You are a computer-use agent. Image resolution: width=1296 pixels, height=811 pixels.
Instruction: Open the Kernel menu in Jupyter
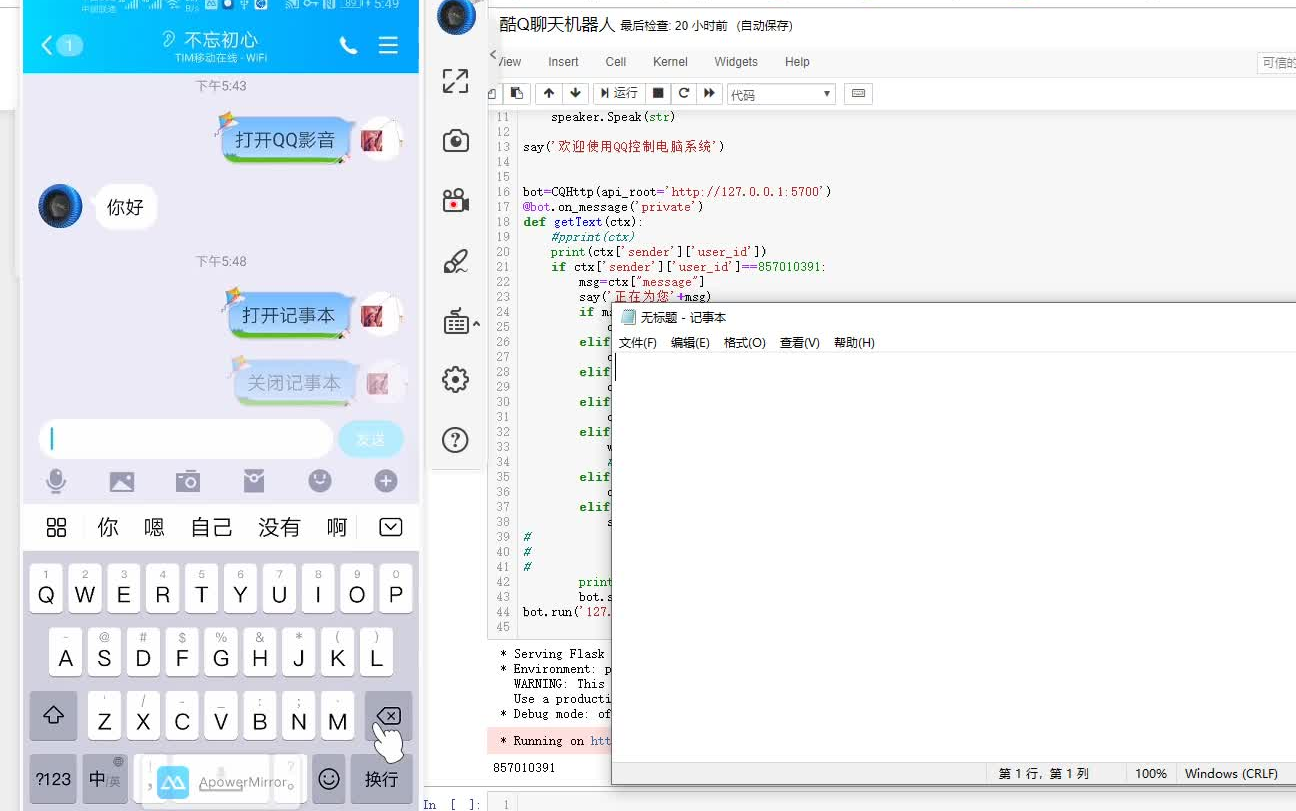670,62
